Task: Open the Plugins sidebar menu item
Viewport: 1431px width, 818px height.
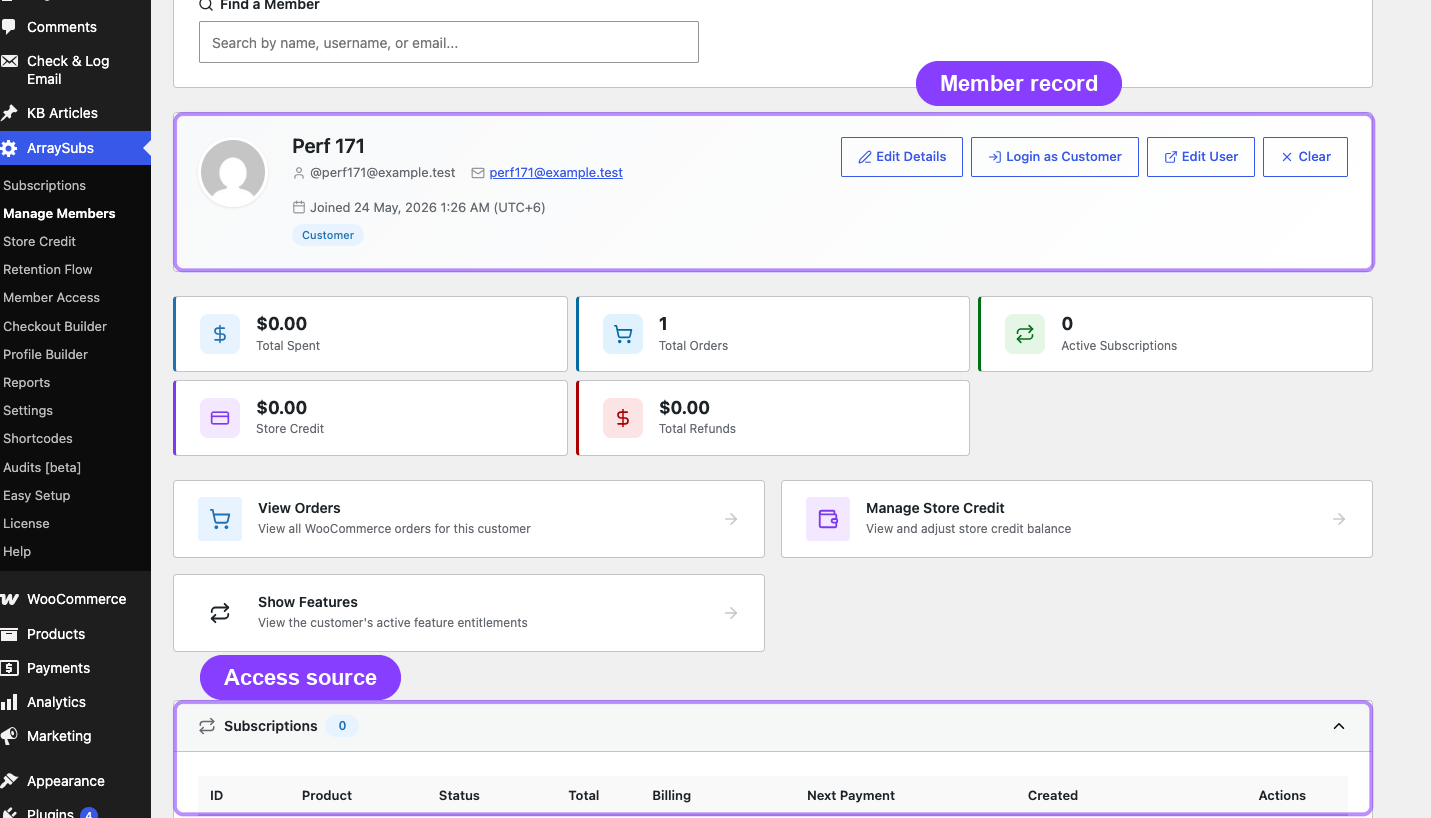Action: [x=50, y=812]
